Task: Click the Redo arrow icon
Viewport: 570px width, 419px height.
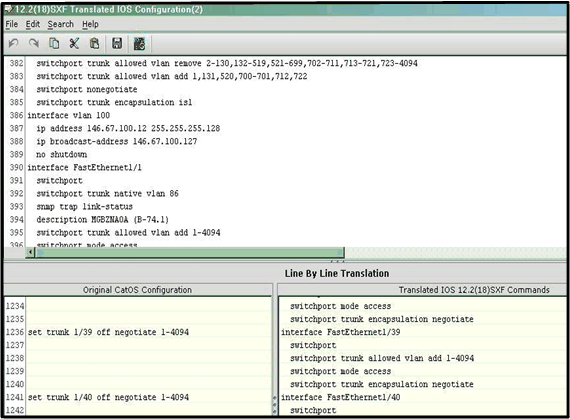Action: pos(34,44)
